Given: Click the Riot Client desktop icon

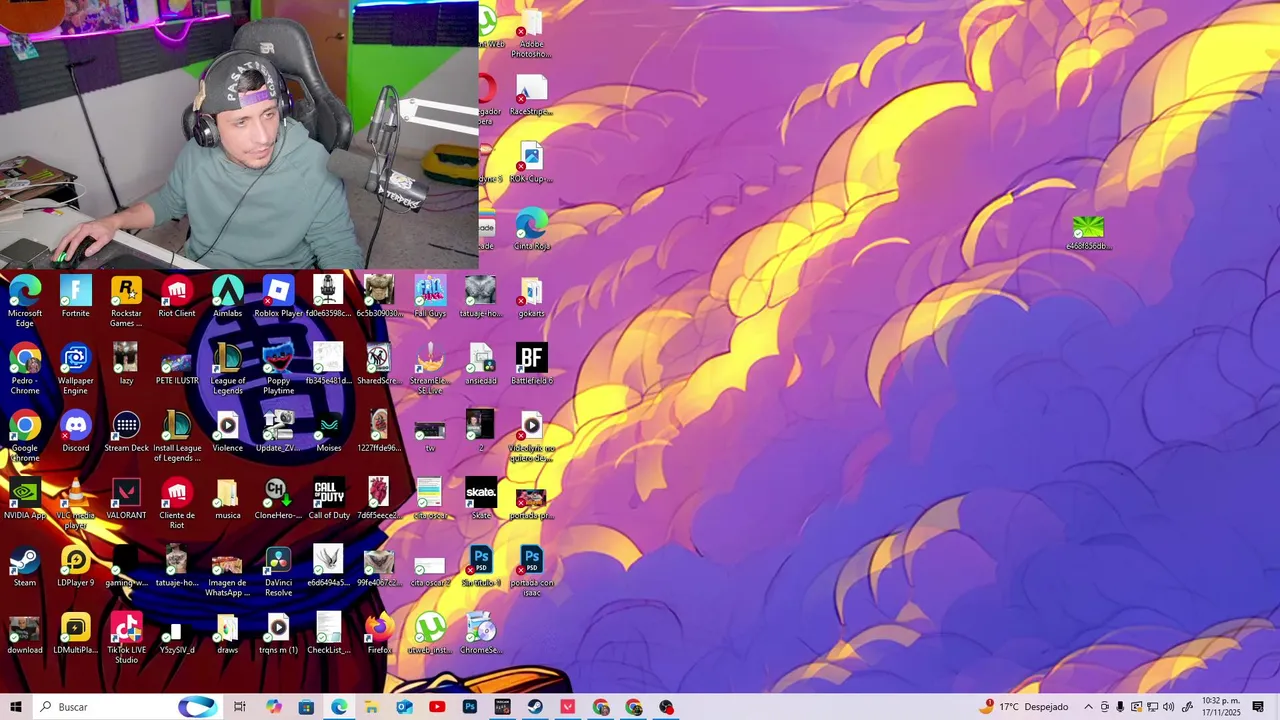Looking at the screenshot, I should 177,297.
